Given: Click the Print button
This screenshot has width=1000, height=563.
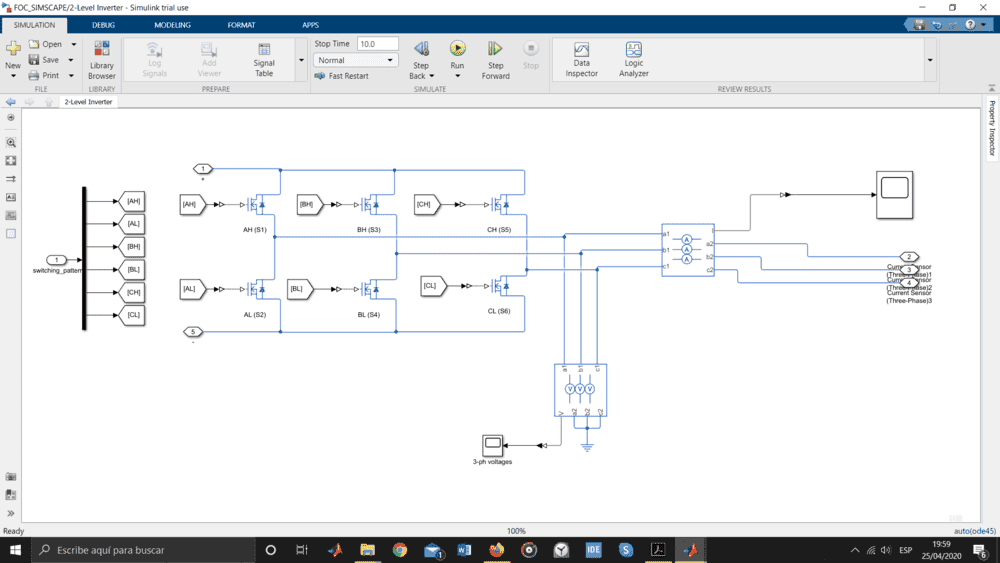Looking at the screenshot, I should coord(44,75).
